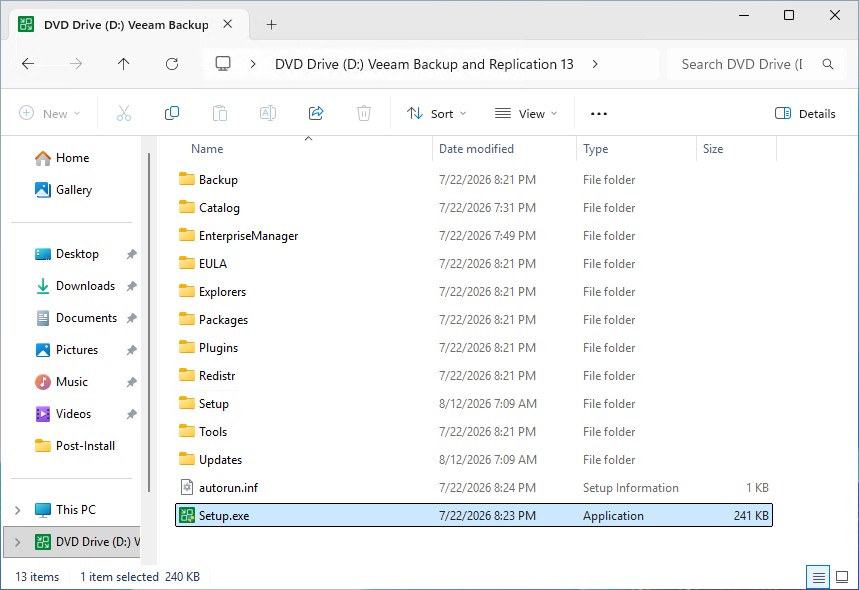Viewport: 859px width, 590px height.
Task: Sort by Size column header
Action: [713, 148]
